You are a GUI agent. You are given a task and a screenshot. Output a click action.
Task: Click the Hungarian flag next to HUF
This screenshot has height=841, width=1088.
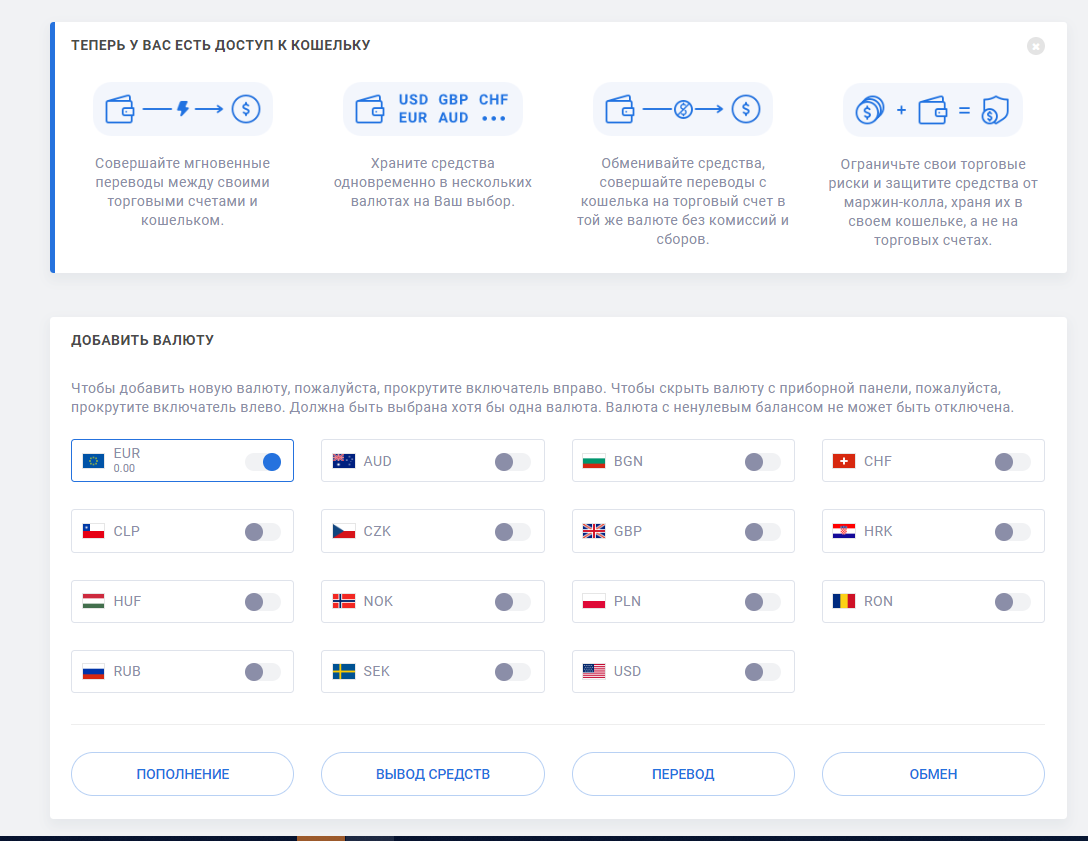tap(94, 601)
